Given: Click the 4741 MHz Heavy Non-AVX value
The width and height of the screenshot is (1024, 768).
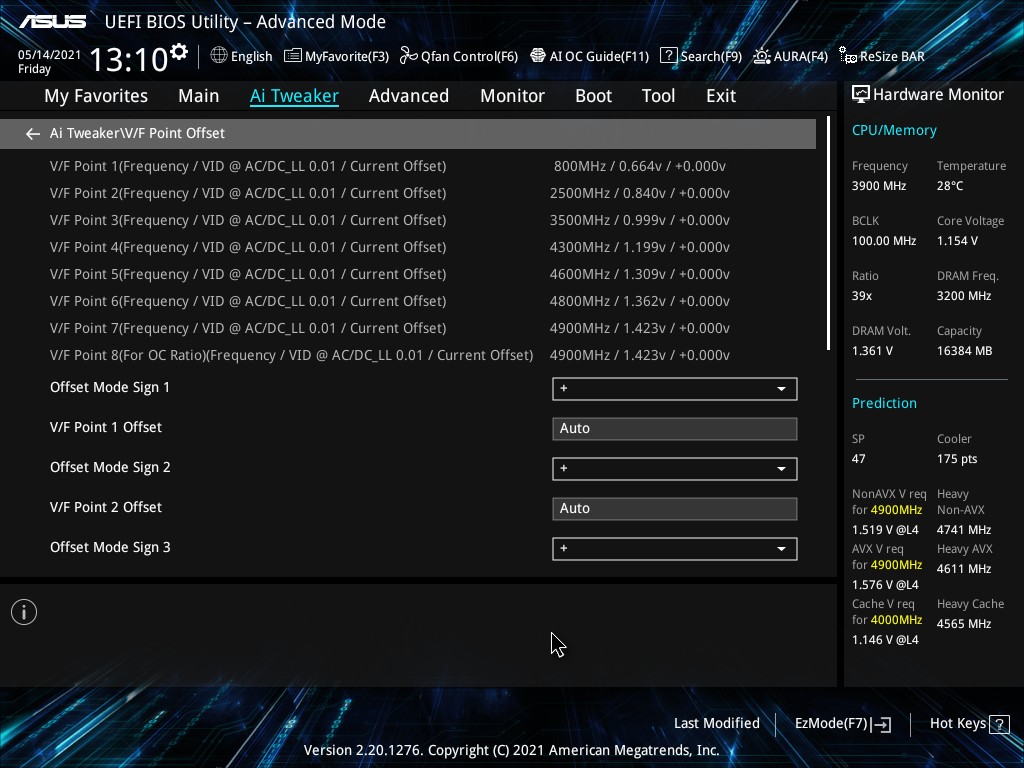Looking at the screenshot, I should click(964, 530).
